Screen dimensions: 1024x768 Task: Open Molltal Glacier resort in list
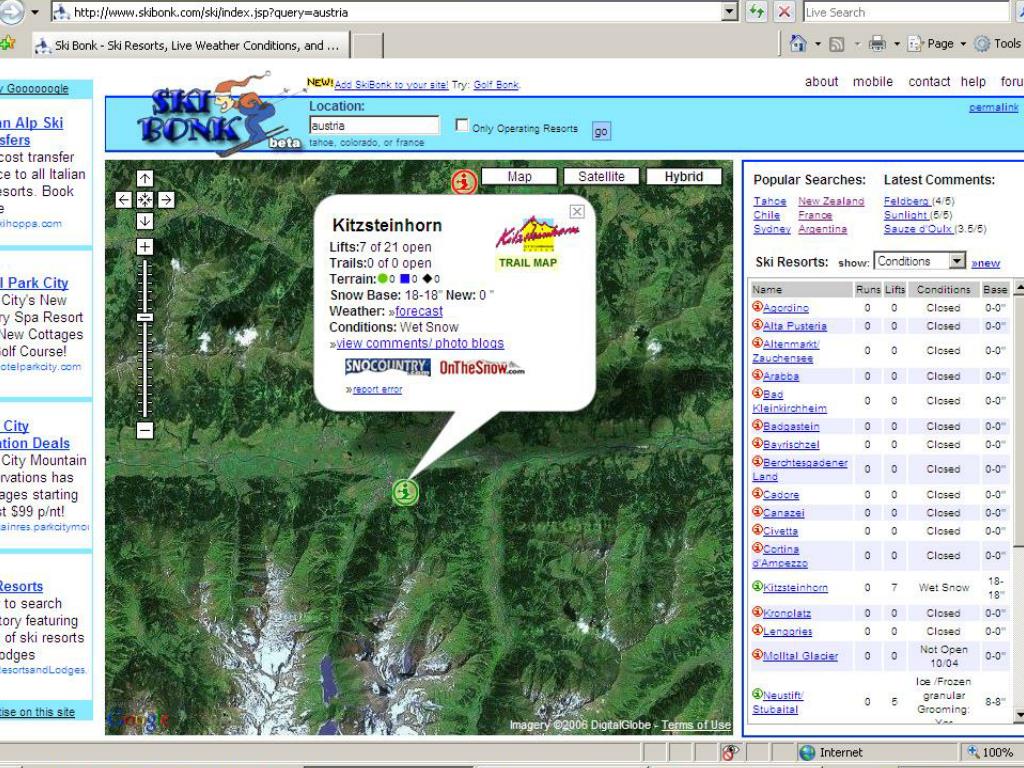pyautogui.click(x=800, y=656)
